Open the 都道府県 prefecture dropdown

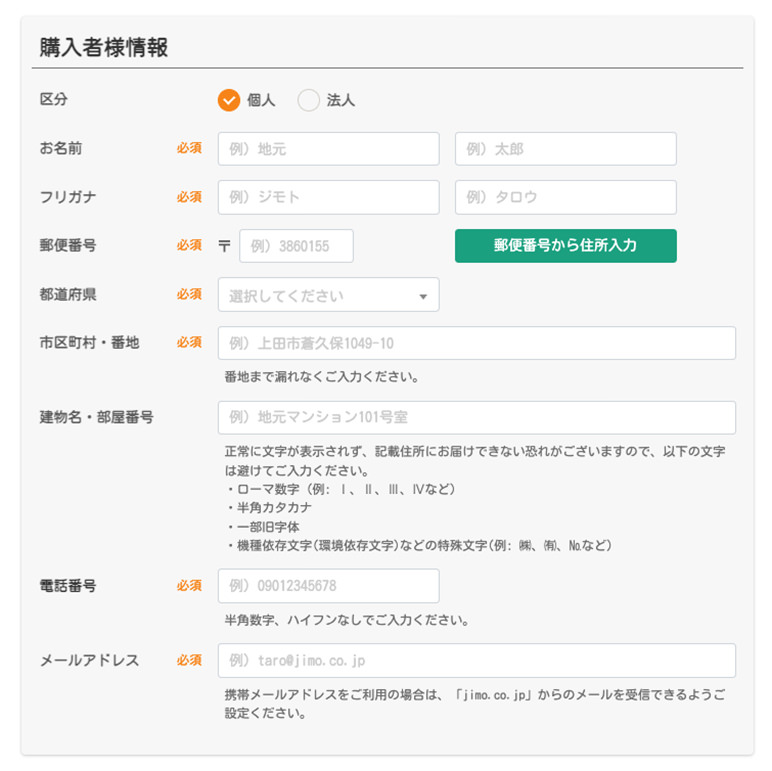pos(328,294)
